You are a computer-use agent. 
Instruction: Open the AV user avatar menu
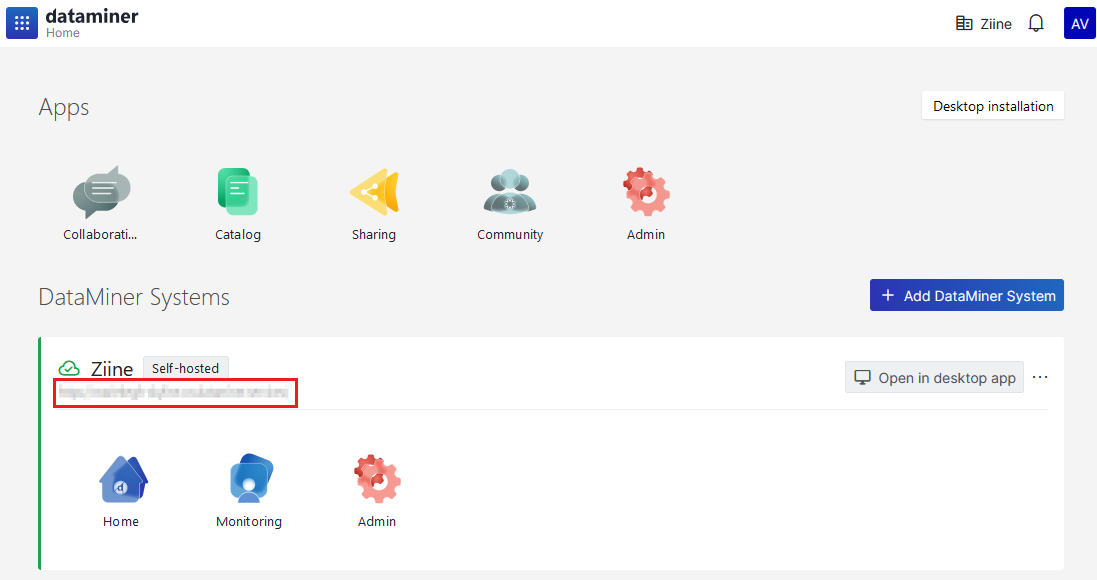coord(1080,23)
